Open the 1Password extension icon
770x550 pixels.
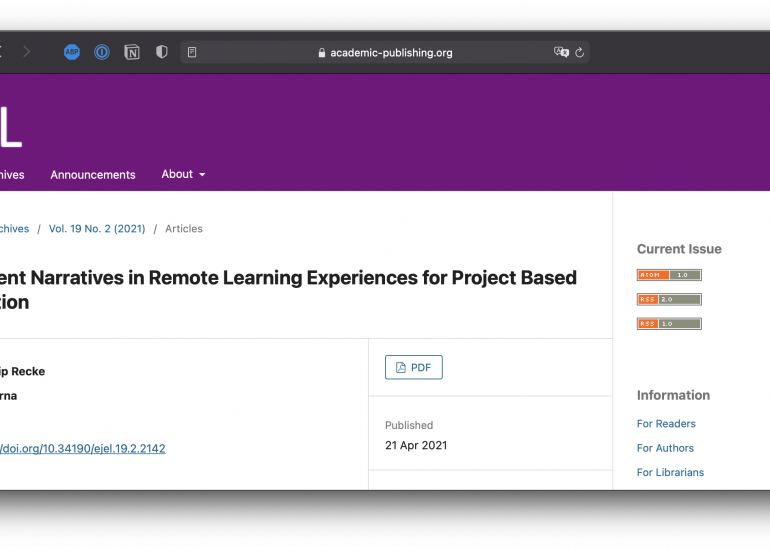tap(102, 52)
